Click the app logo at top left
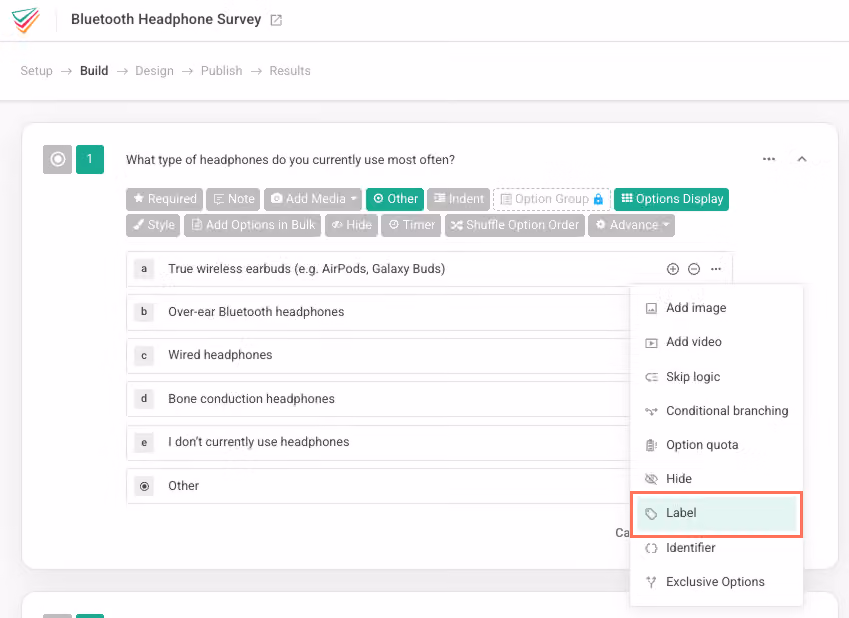 pyautogui.click(x=25, y=19)
